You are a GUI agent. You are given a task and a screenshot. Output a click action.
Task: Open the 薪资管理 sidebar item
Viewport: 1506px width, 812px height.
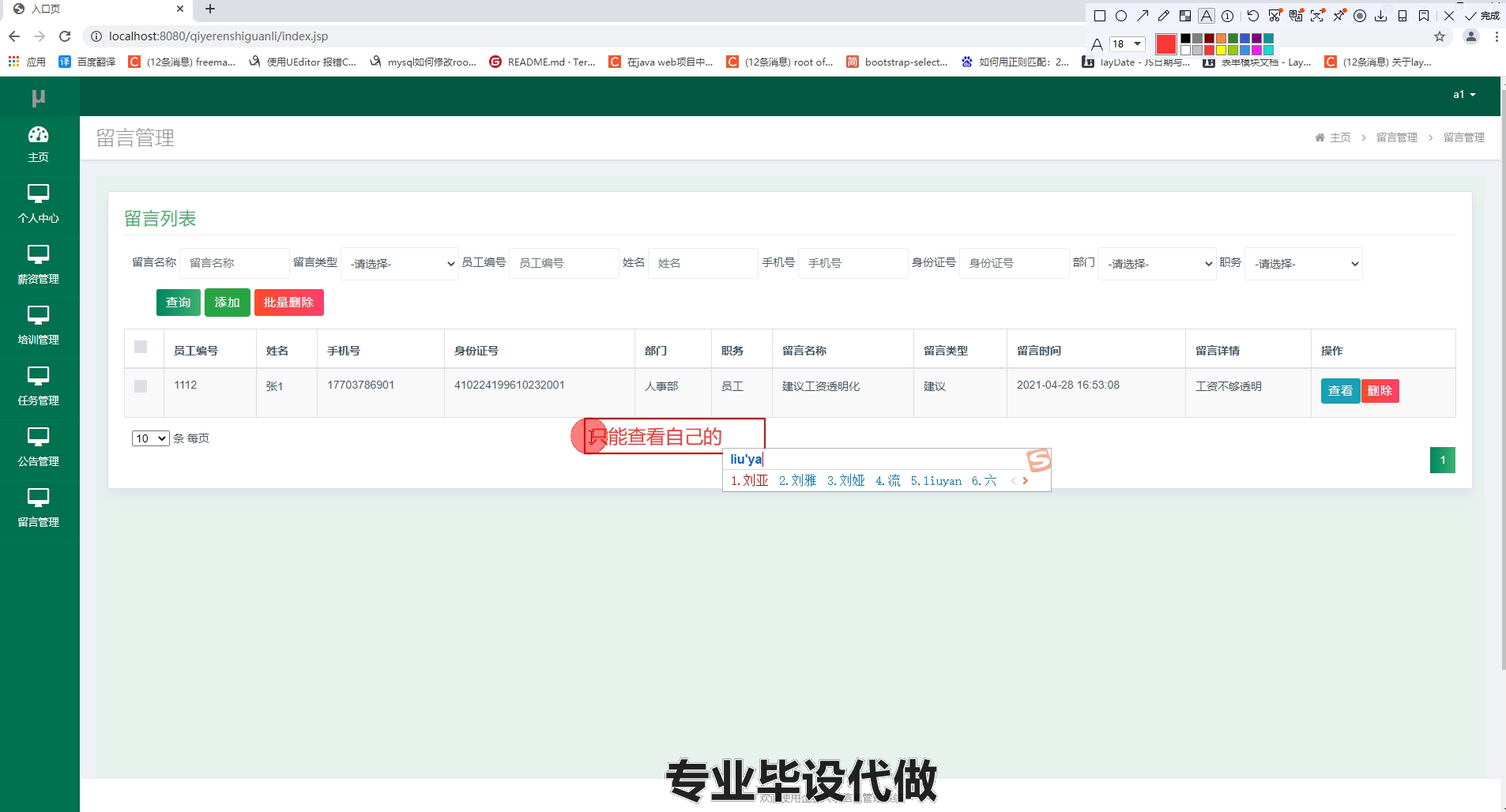(x=39, y=265)
